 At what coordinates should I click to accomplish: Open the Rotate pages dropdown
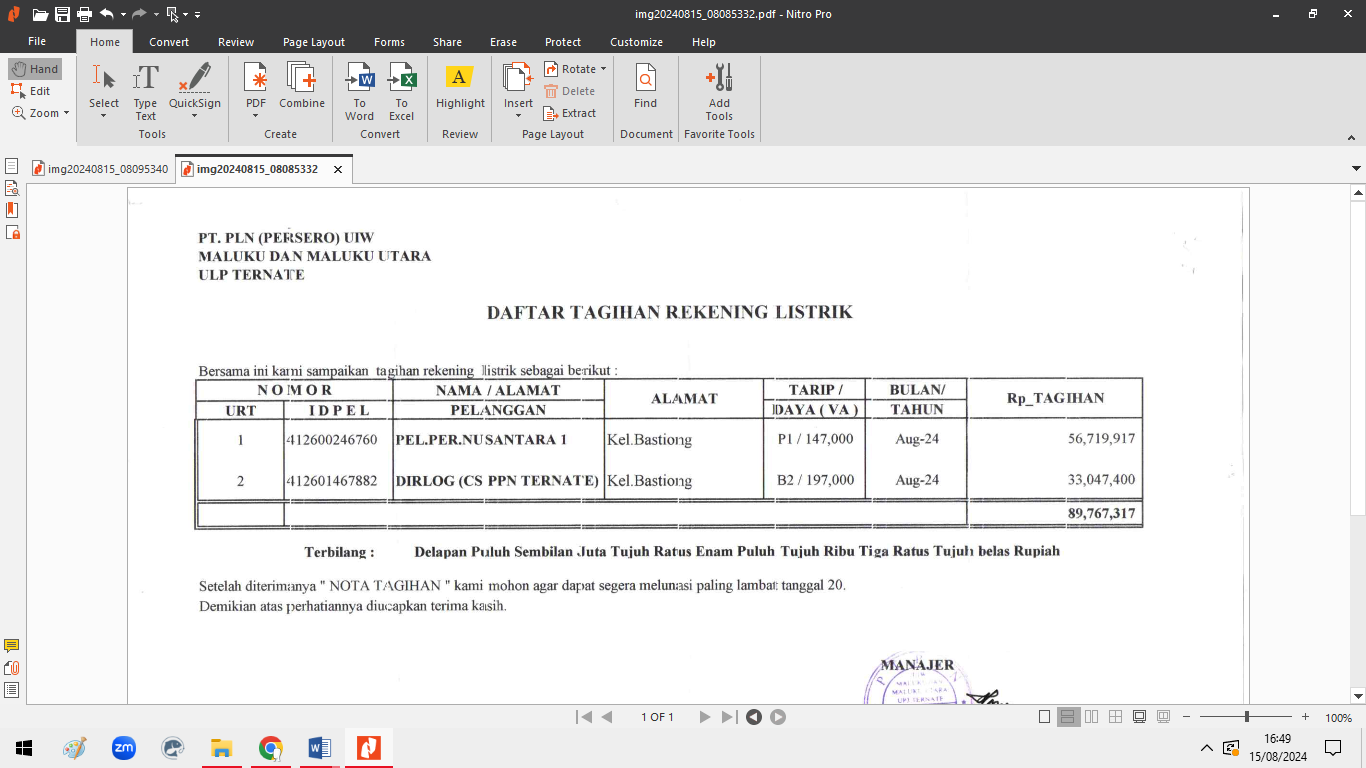pos(575,69)
